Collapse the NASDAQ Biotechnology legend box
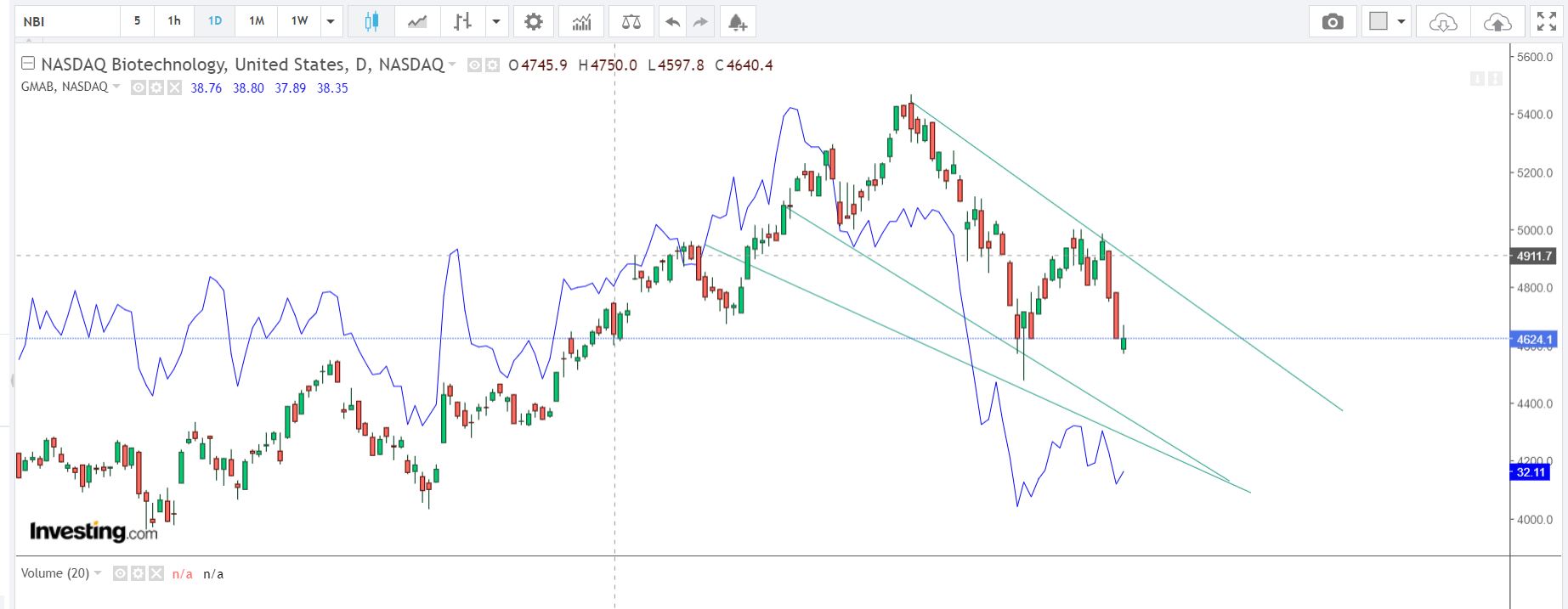1568x609 pixels. (28, 63)
